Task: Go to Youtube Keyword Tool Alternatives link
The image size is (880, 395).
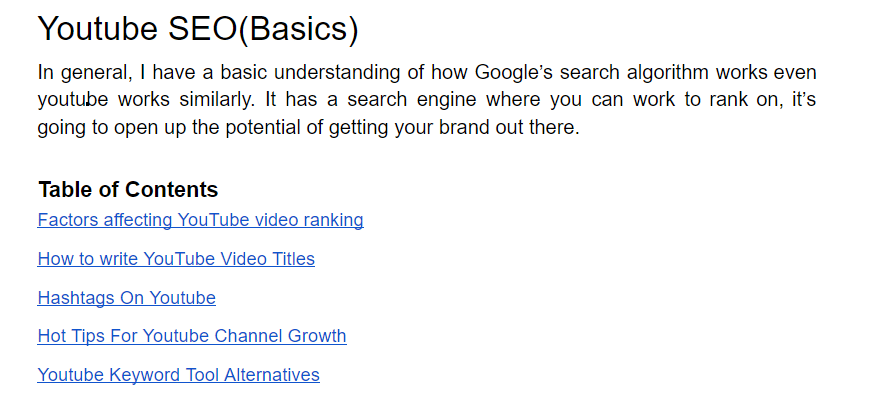Action: [x=178, y=374]
